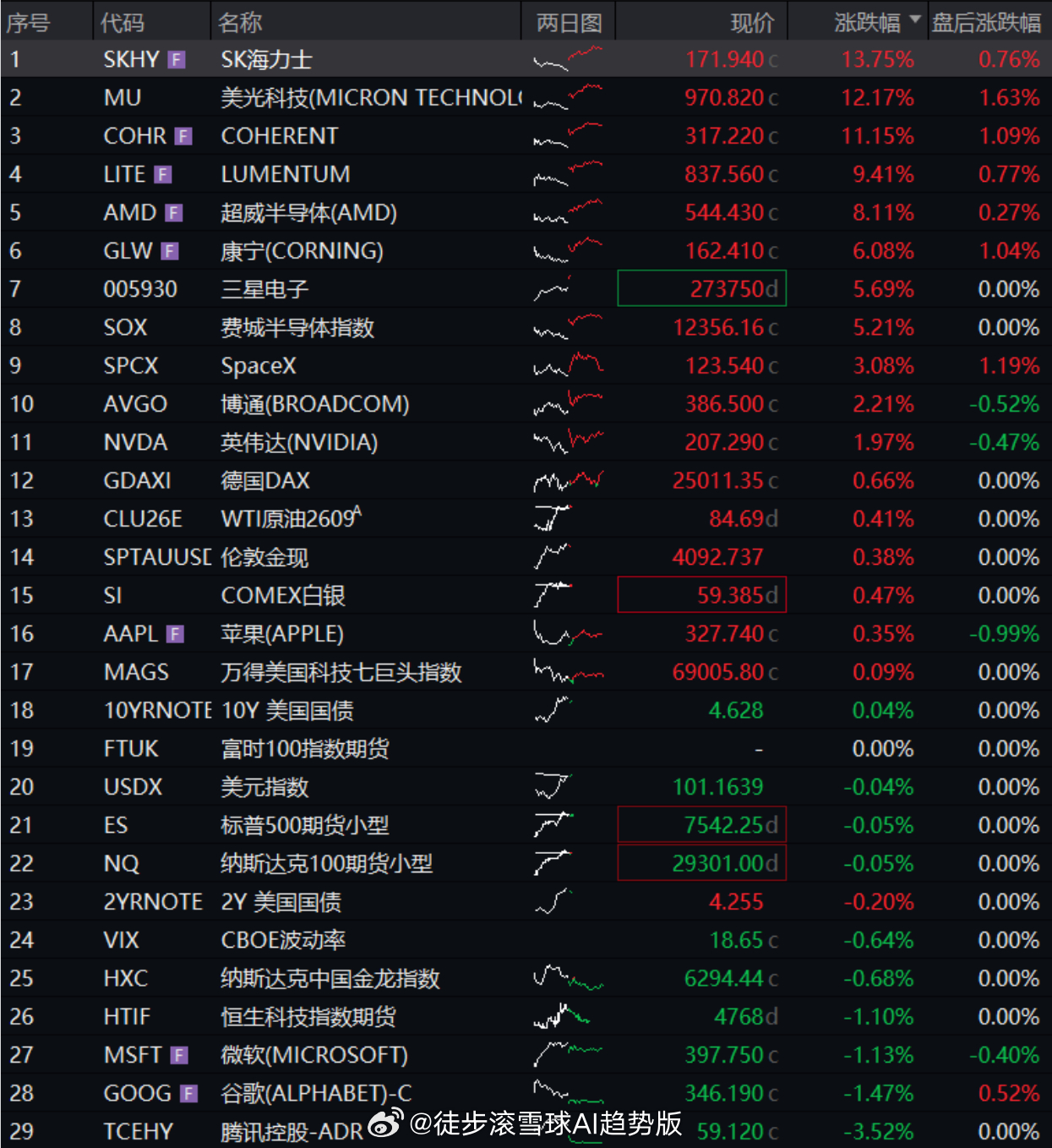Open the two-day sparkline chart for SpaceX

click(x=568, y=365)
